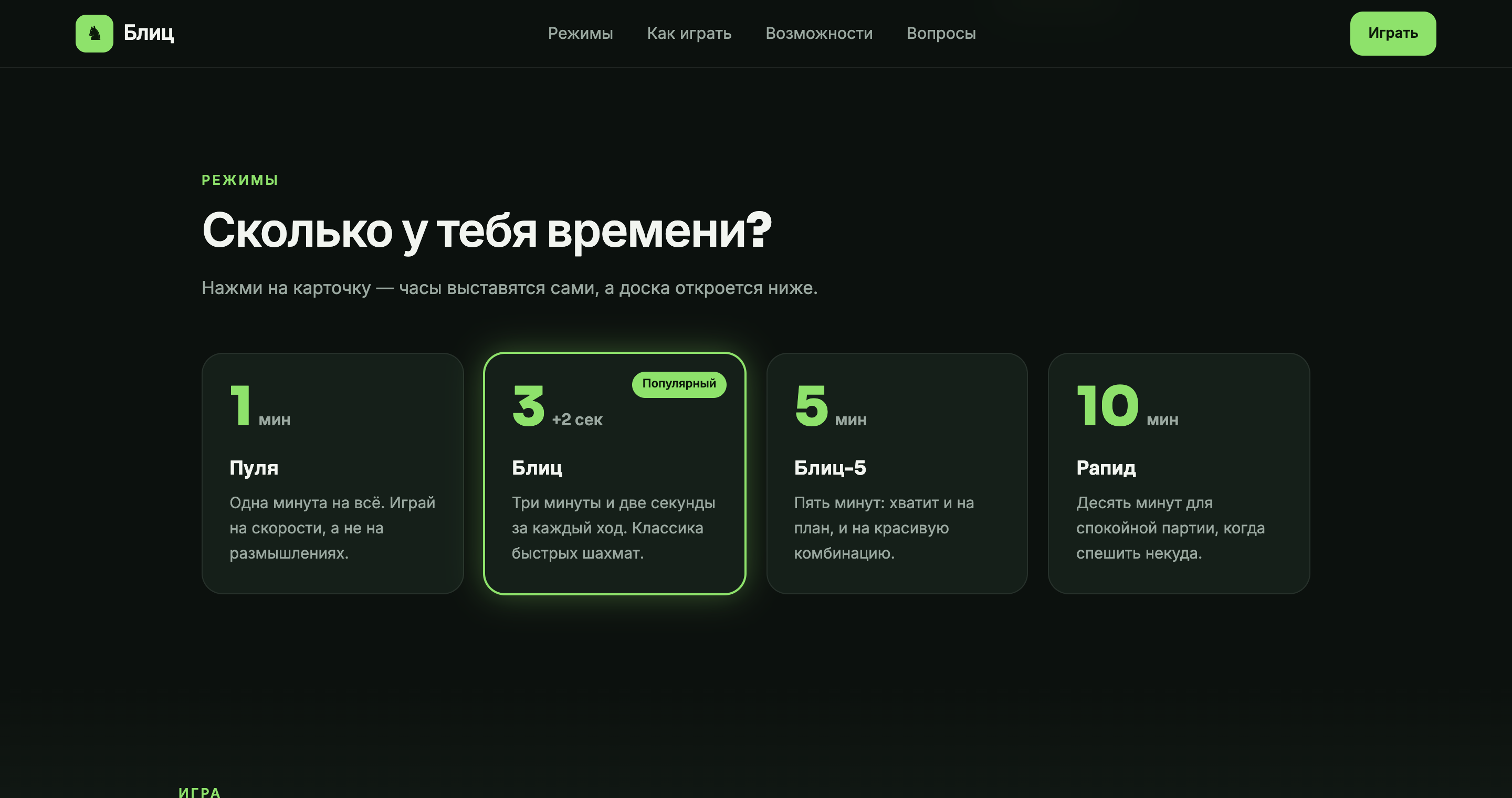This screenshot has height=798, width=1512.
Task: Click the description «Одна минута на всё»
Action: click(307, 503)
